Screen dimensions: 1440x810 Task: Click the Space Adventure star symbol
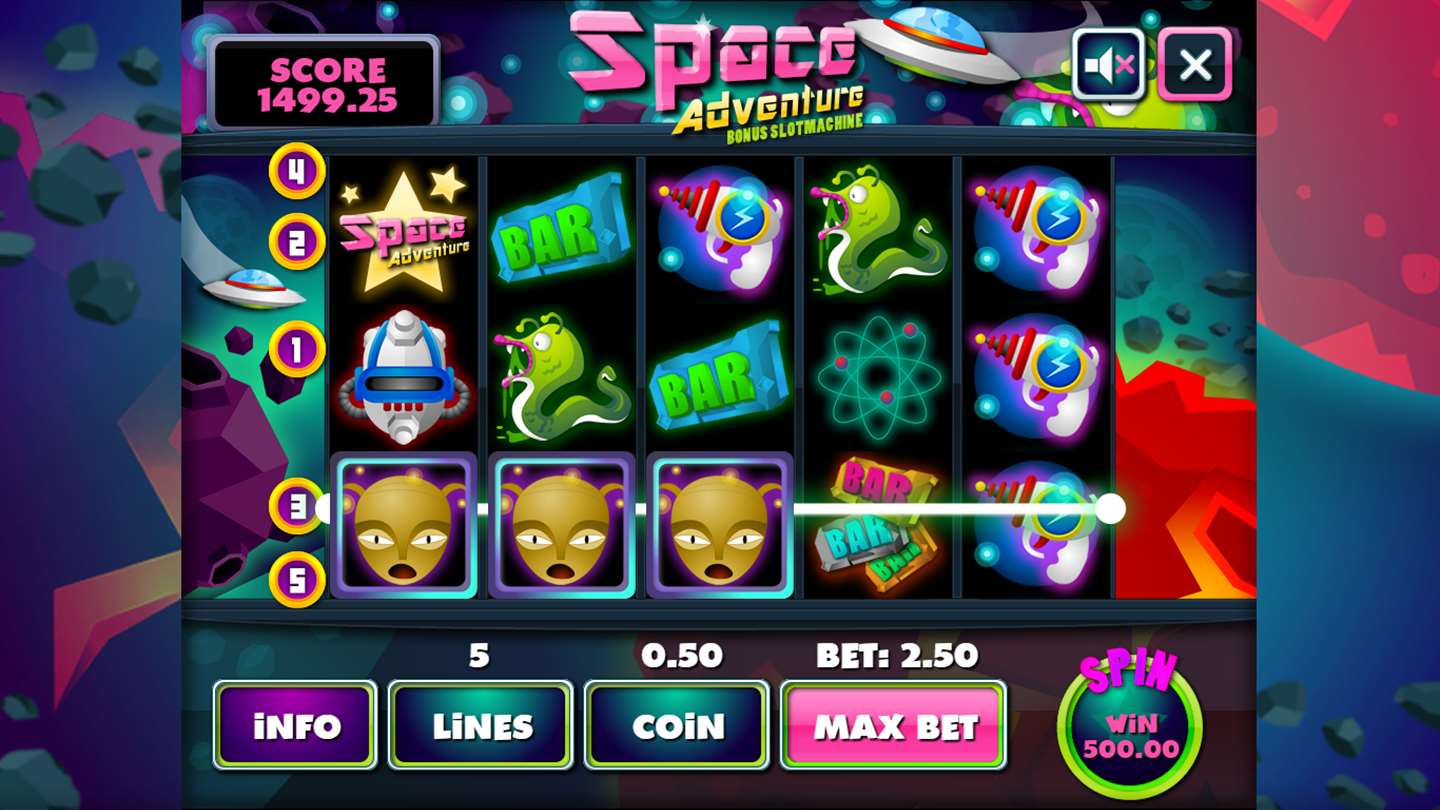403,231
